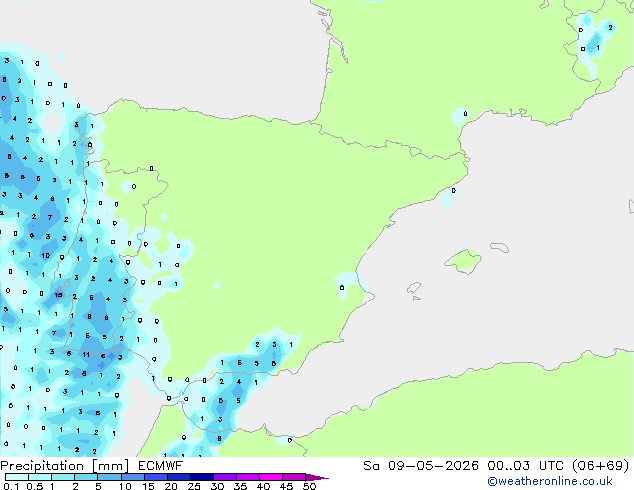
Task: Click the '0.1' legend scale label
Action: tap(11, 486)
